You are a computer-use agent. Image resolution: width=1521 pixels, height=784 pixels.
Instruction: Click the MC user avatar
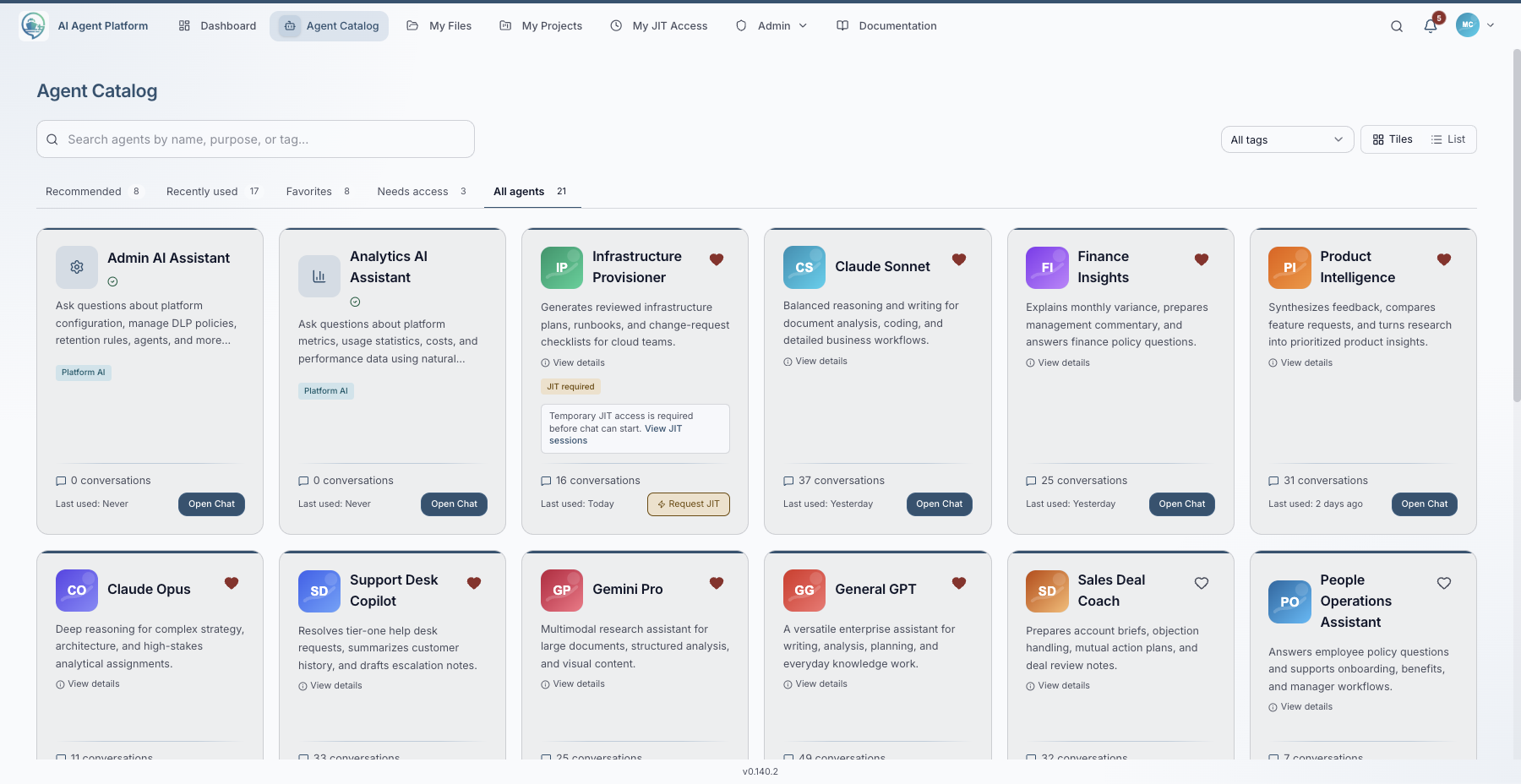pos(1468,25)
